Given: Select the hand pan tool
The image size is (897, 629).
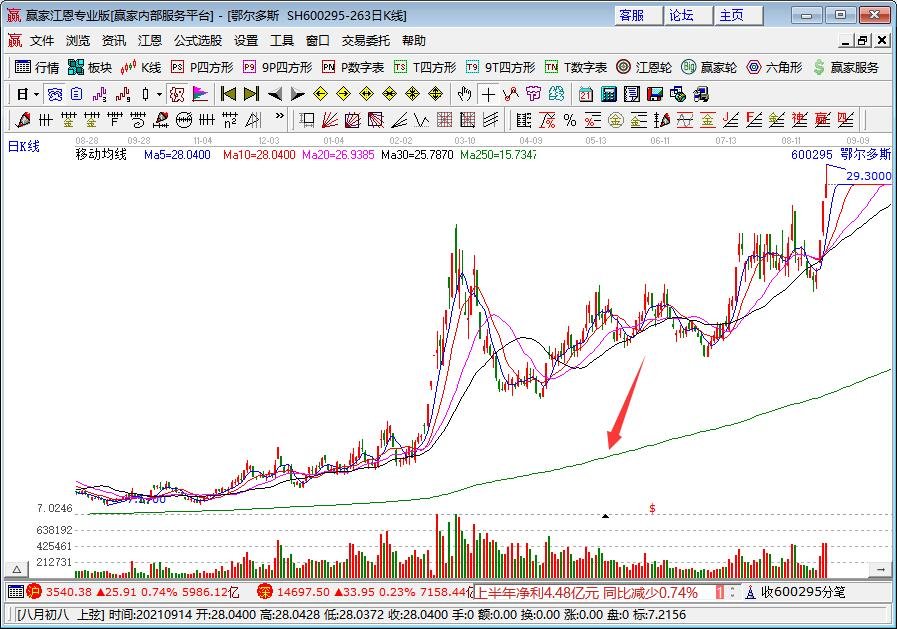Looking at the screenshot, I should click(x=464, y=94).
